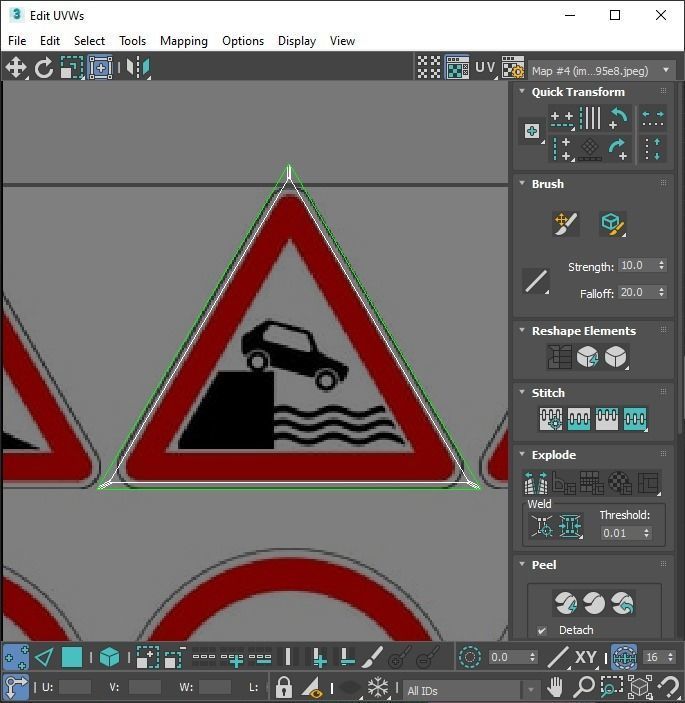This screenshot has width=685, height=703.
Task: Open the texture options gear-checker icon
Action: pos(513,68)
